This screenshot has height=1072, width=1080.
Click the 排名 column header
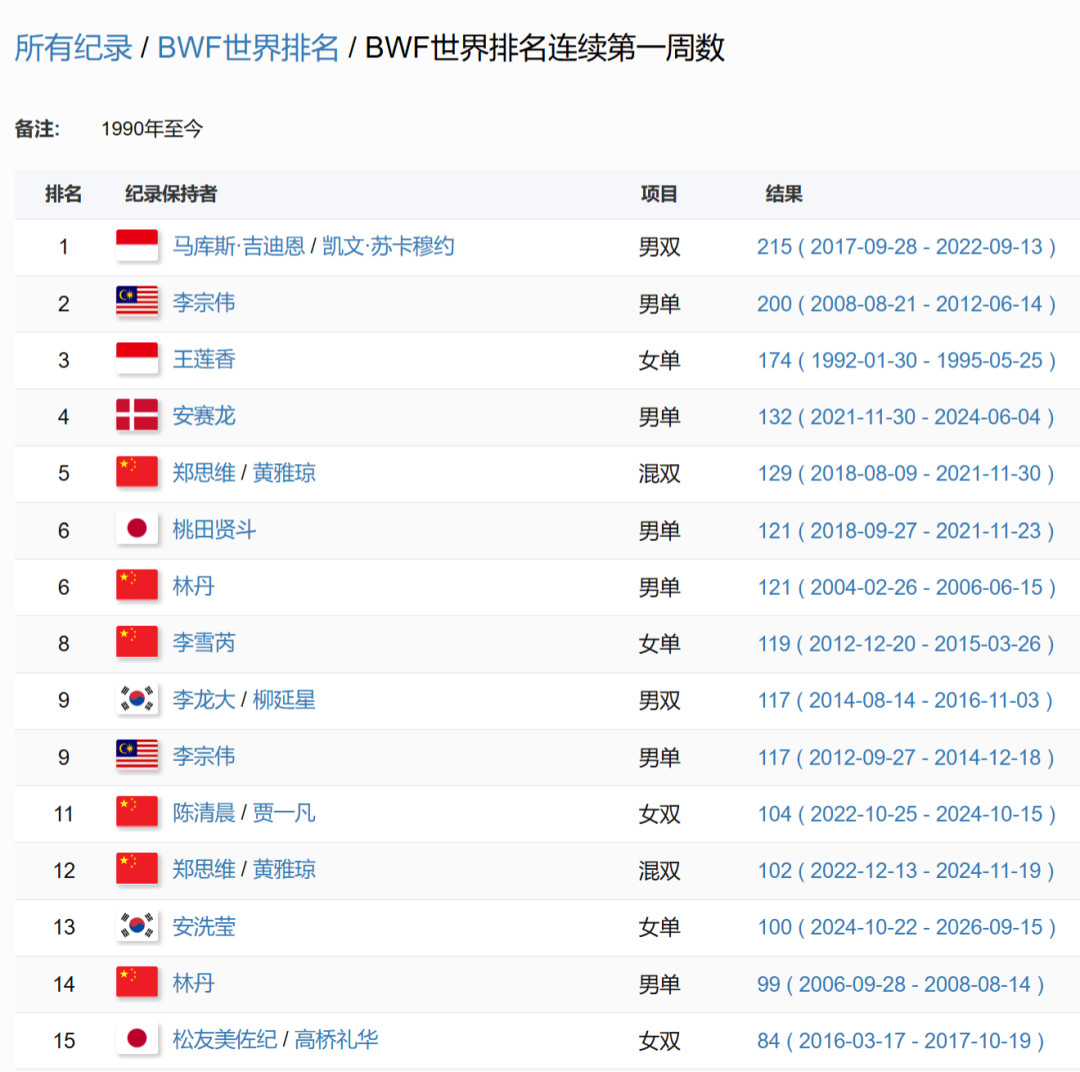(63, 194)
